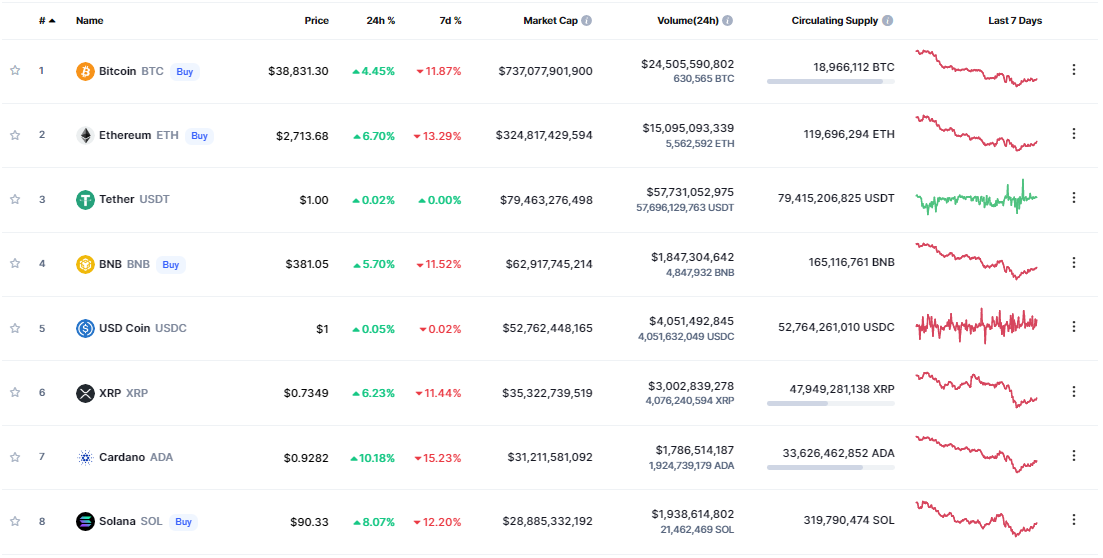This screenshot has width=1103, height=558.
Task: Click Buy button next to BNB
Action: coord(170,265)
